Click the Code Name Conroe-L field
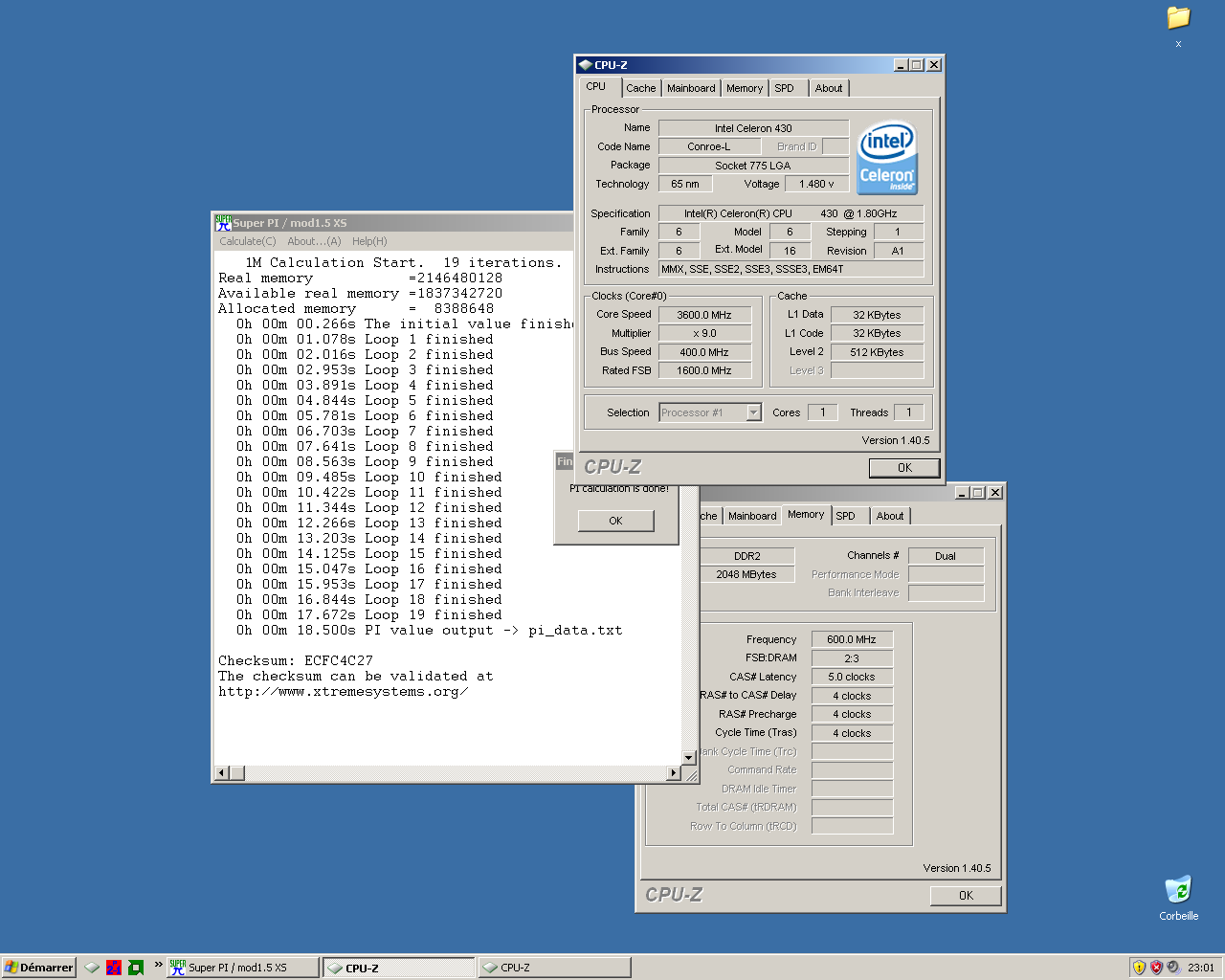 pyautogui.click(x=709, y=146)
